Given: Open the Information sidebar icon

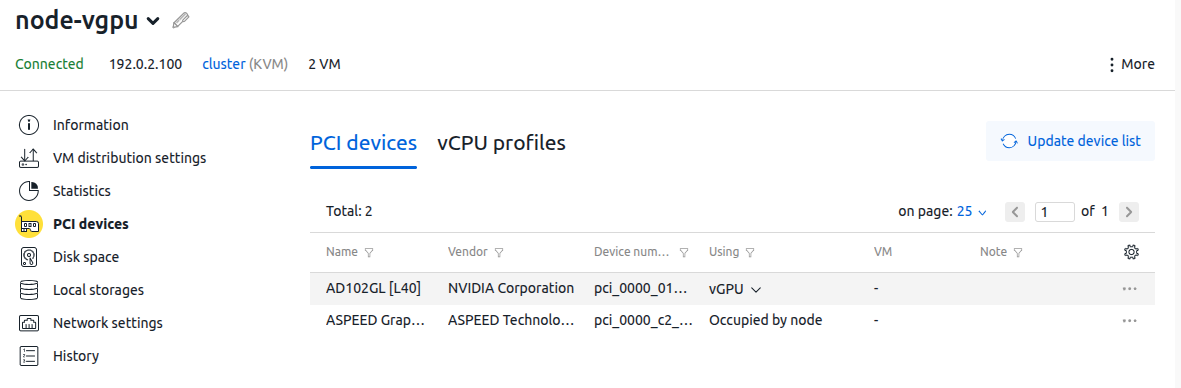Looking at the screenshot, I should pyautogui.click(x=29, y=125).
